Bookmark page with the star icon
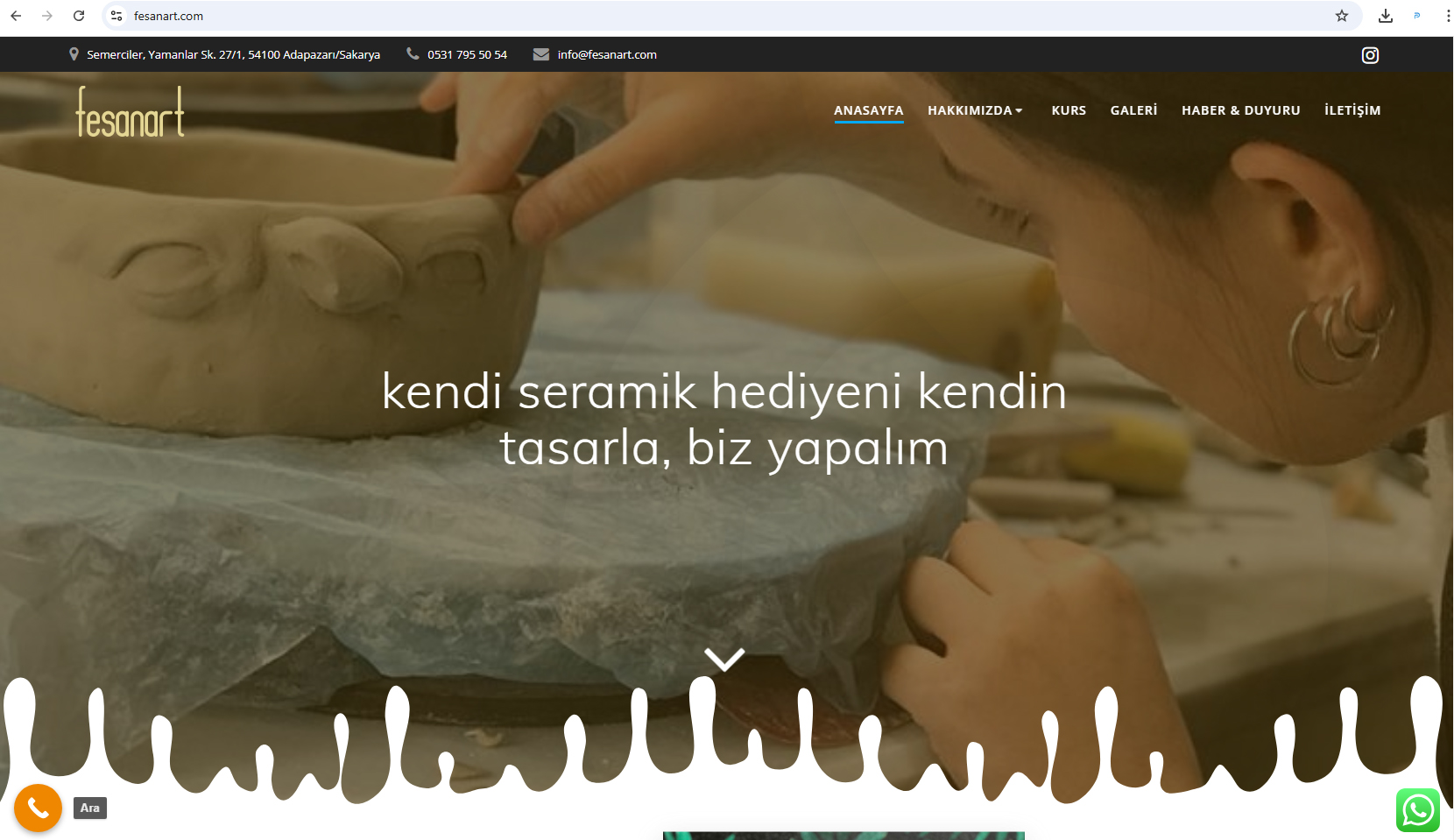This screenshot has width=1454, height=840. pos(1341,16)
